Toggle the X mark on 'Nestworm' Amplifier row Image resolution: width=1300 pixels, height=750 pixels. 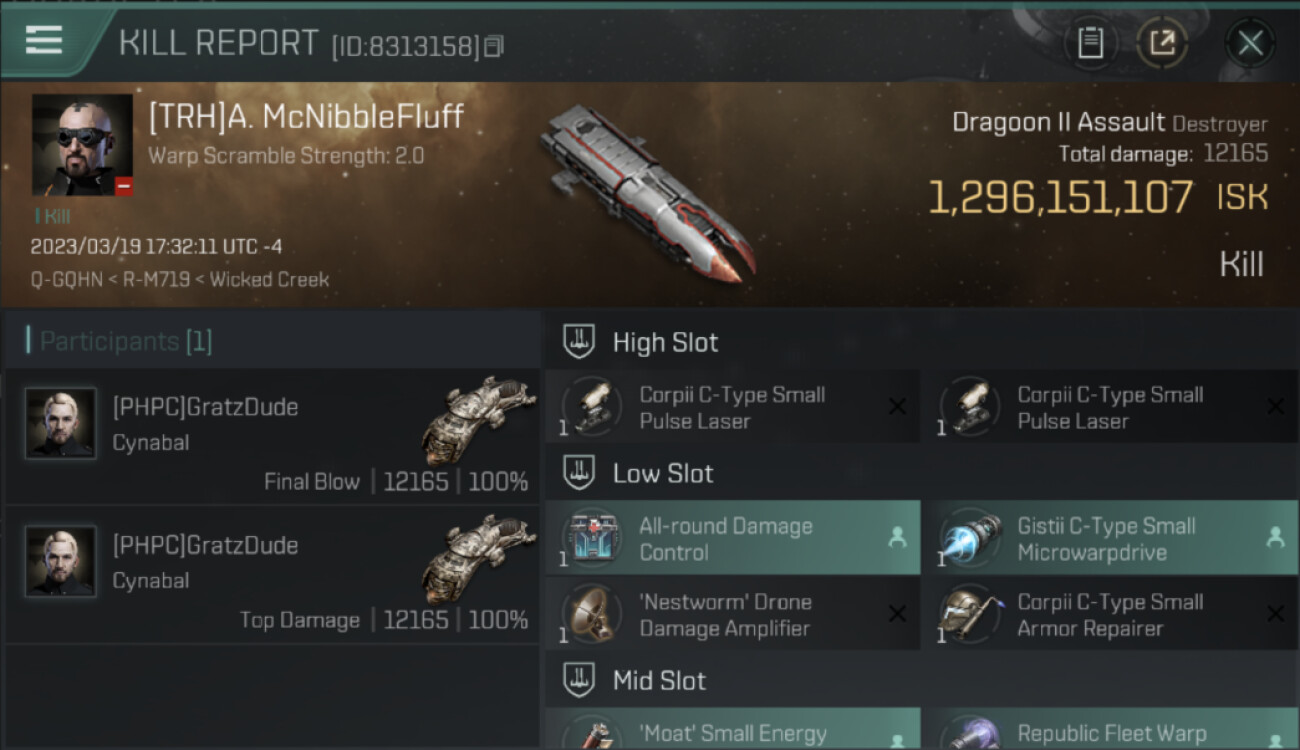coord(897,614)
